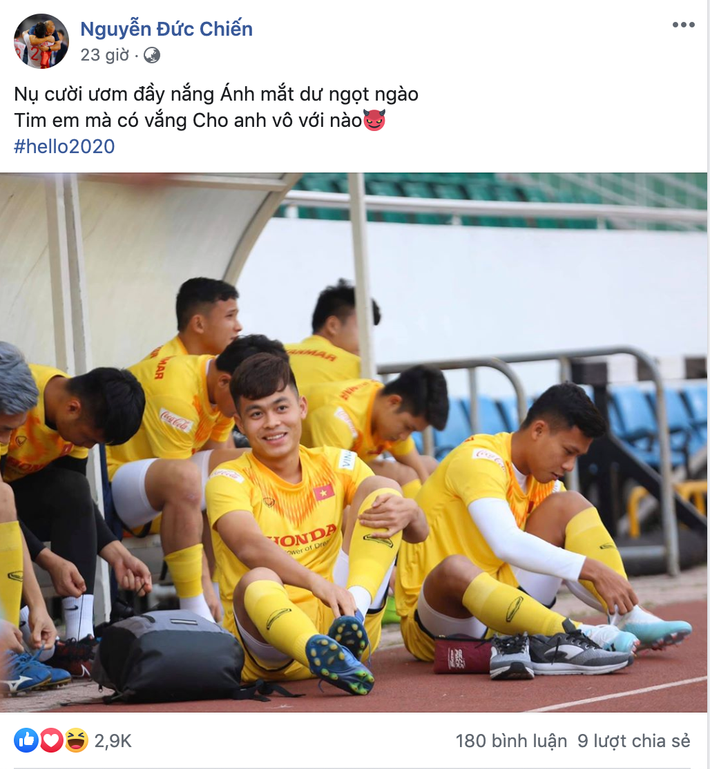View the 2,9K reactions count
710x769 pixels.
[x=113, y=741]
